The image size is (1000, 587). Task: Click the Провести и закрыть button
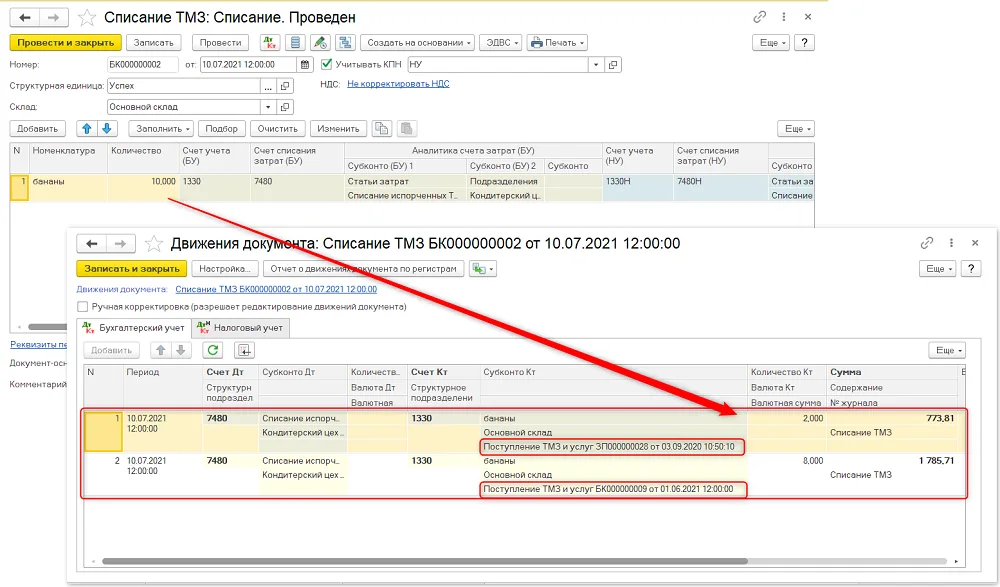[66, 43]
